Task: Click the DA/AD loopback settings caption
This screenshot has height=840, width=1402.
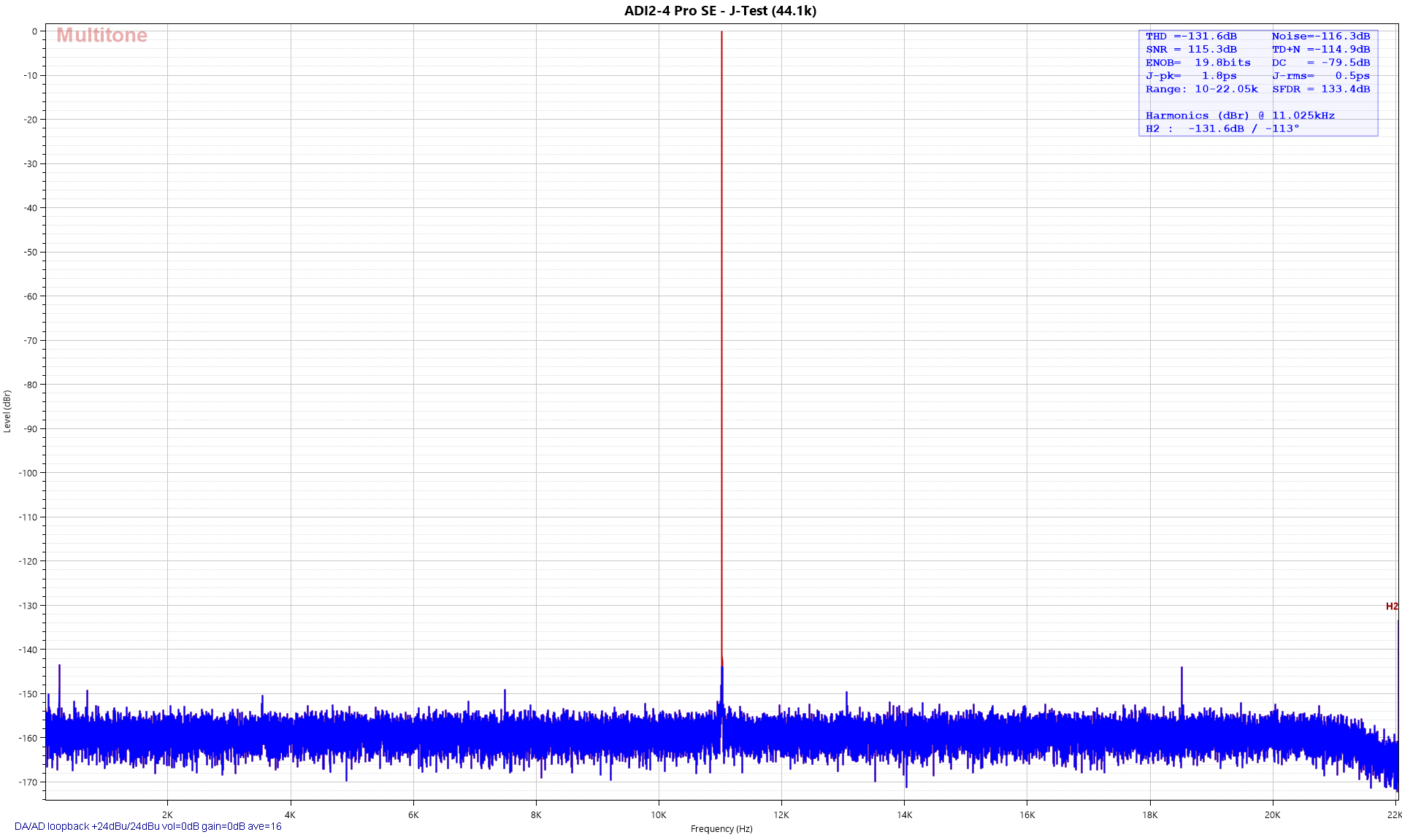Action: pyautogui.click(x=148, y=827)
